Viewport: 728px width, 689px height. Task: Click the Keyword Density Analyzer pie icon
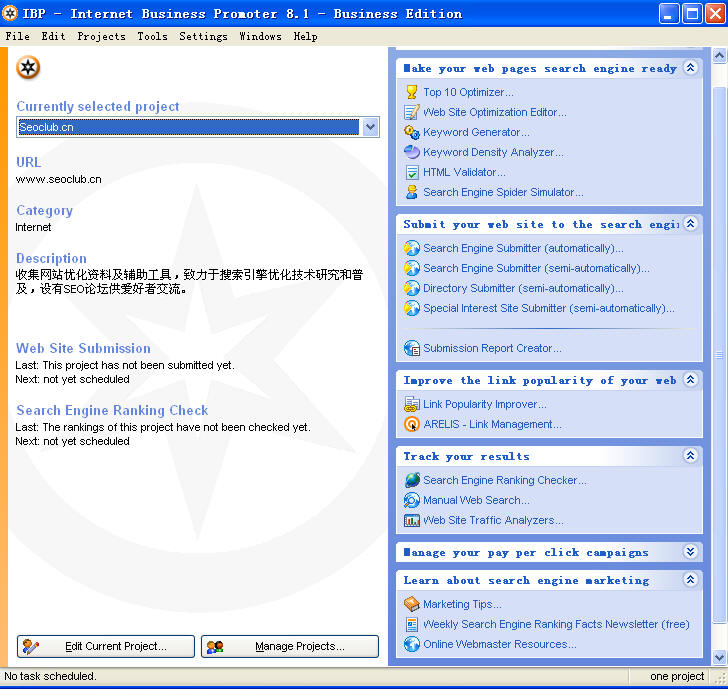411,152
